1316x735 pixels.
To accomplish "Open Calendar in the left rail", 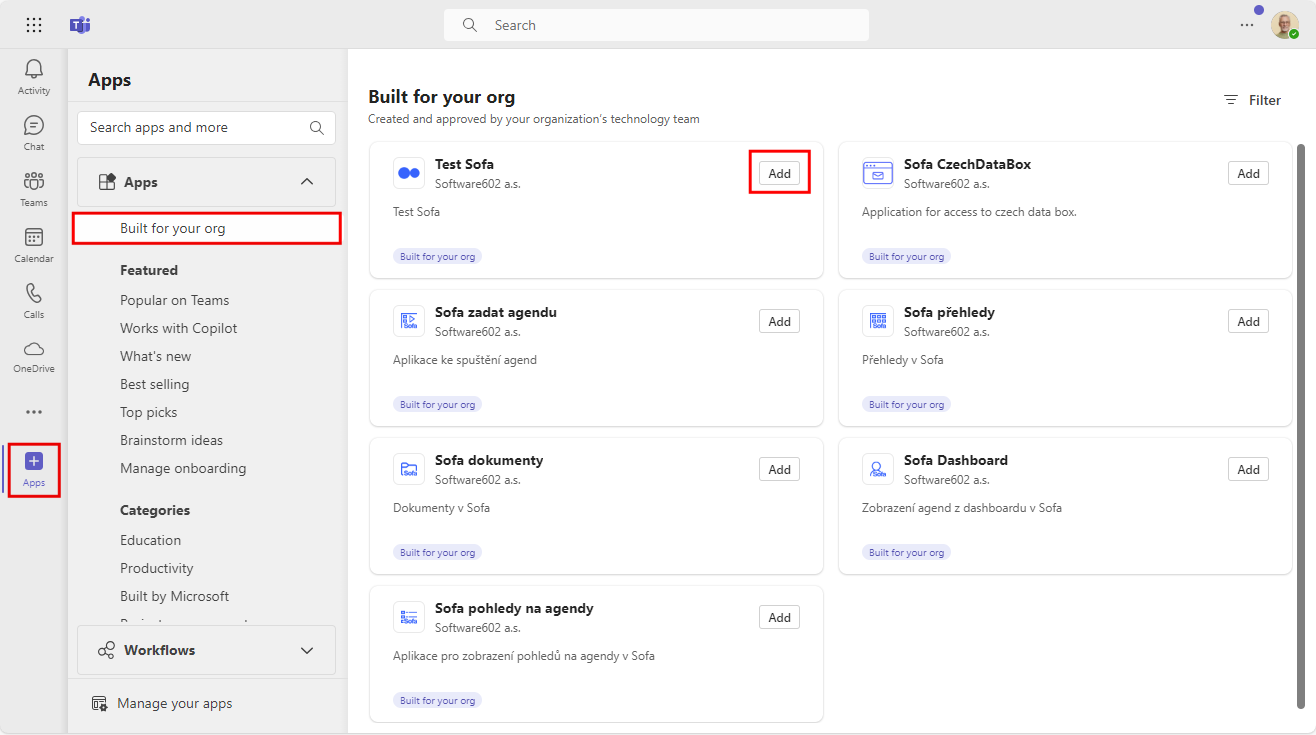I will [34, 245].
